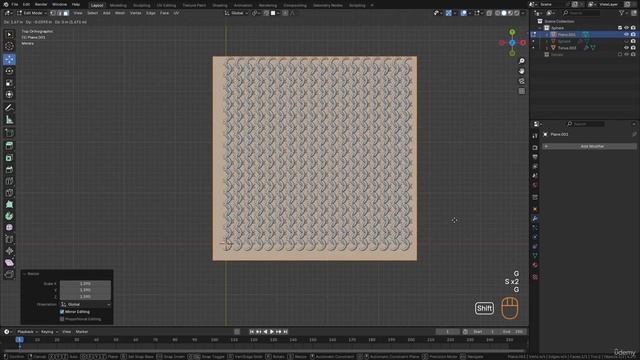Click the pan view hand icon
Screen dimensions: 640x360
[x=522, y=71]
